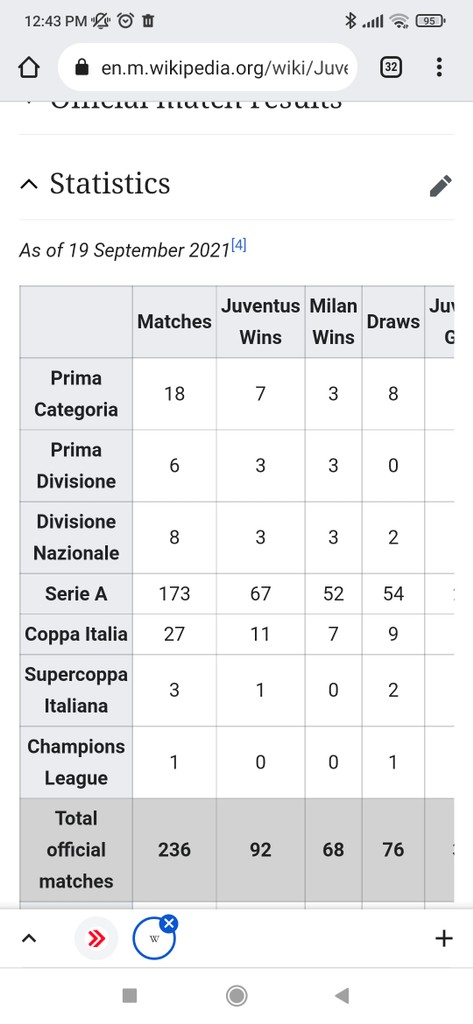
Task: Open citation reference [4]
Action: [238, 248]
